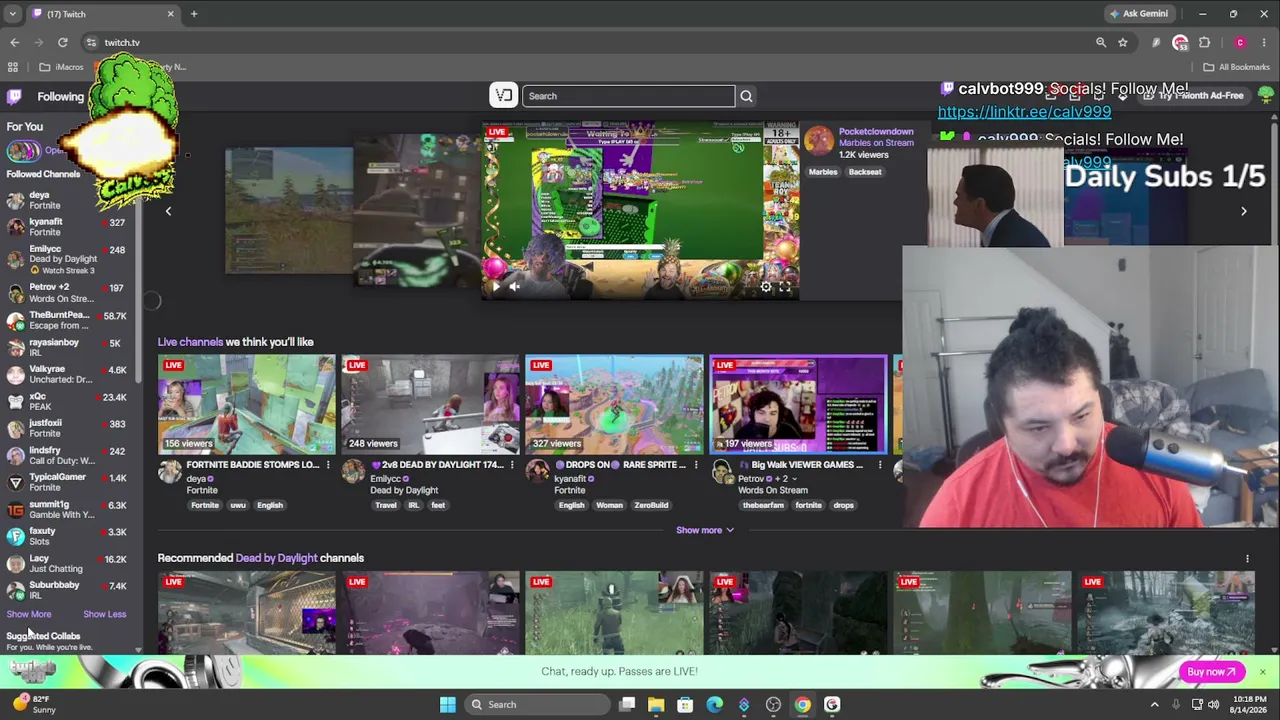Open Recommended Dead by Daylight section options

pos(1247,558)
